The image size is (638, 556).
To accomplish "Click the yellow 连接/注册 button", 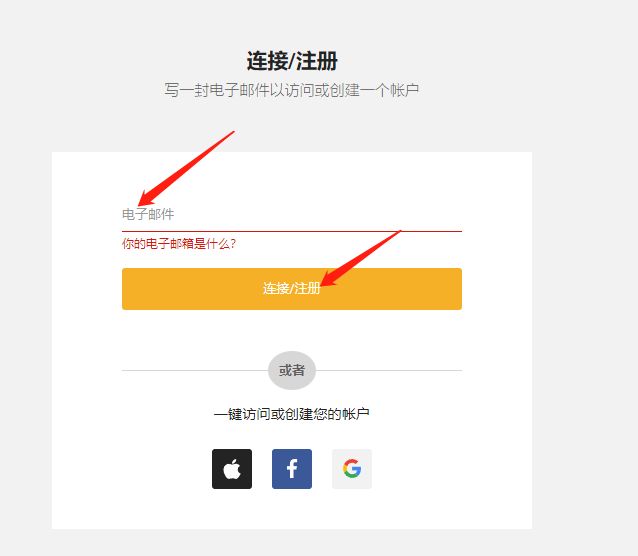I will pos(292,289).
